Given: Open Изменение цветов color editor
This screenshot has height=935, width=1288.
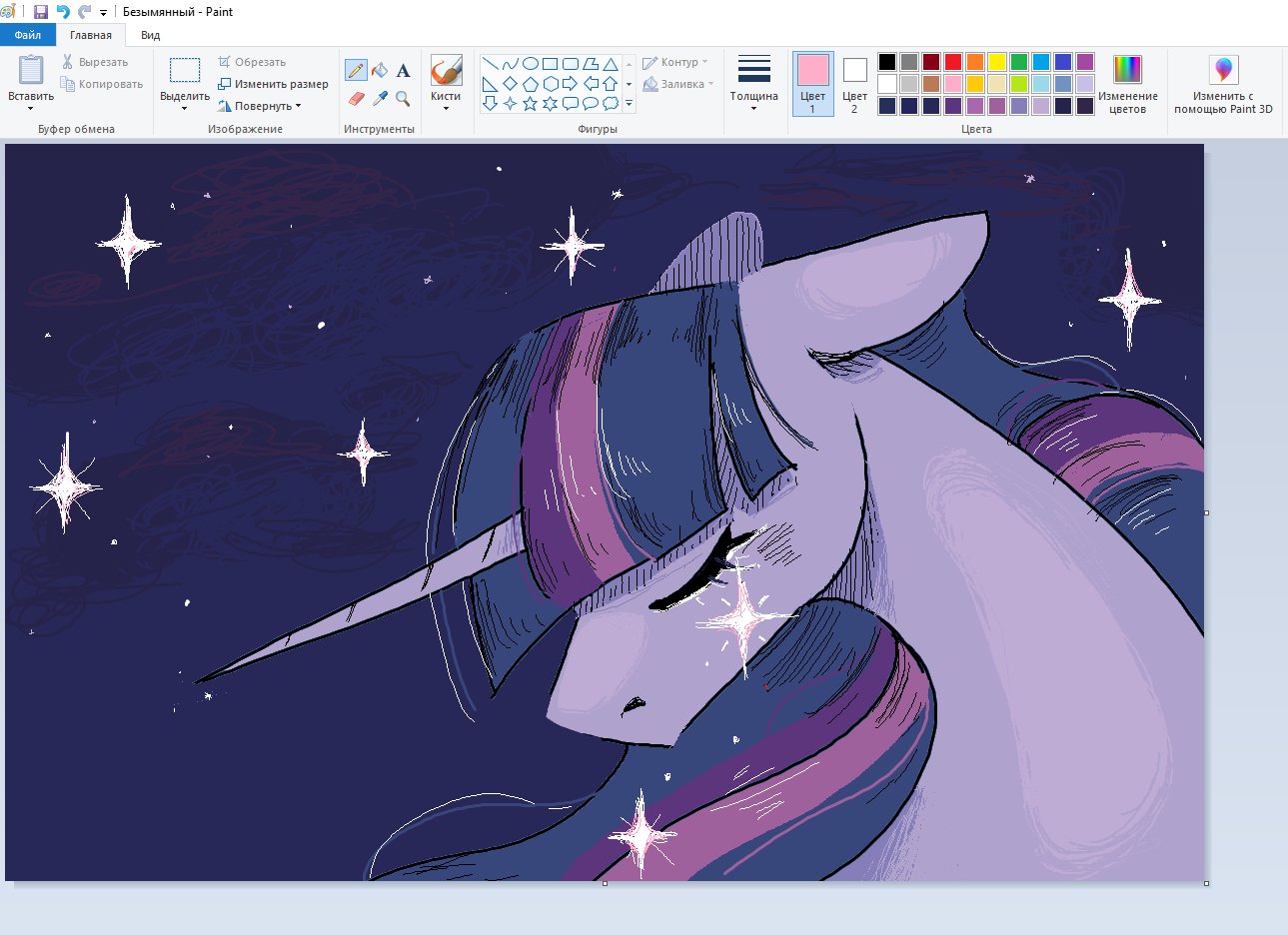Looking at the screenshot, I should [x=1127, y=84].
